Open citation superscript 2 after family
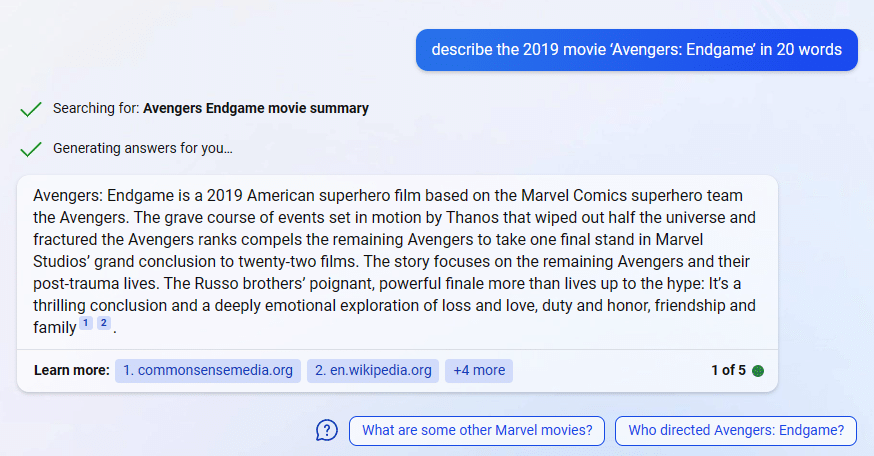Screen dimensions: 874x456 pyautogui.click(x=104, y=323)
